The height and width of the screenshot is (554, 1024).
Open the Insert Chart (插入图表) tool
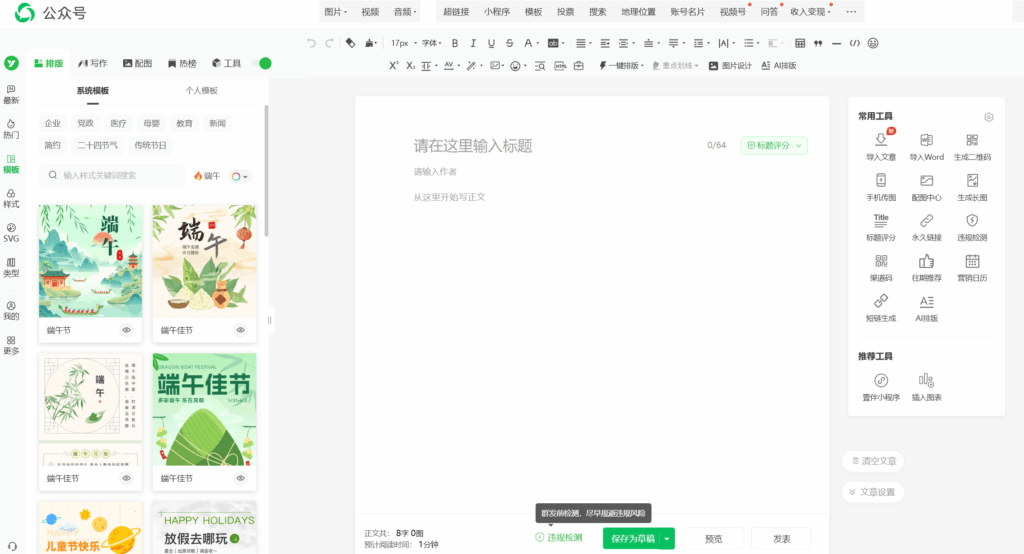[x=927, y=387]
